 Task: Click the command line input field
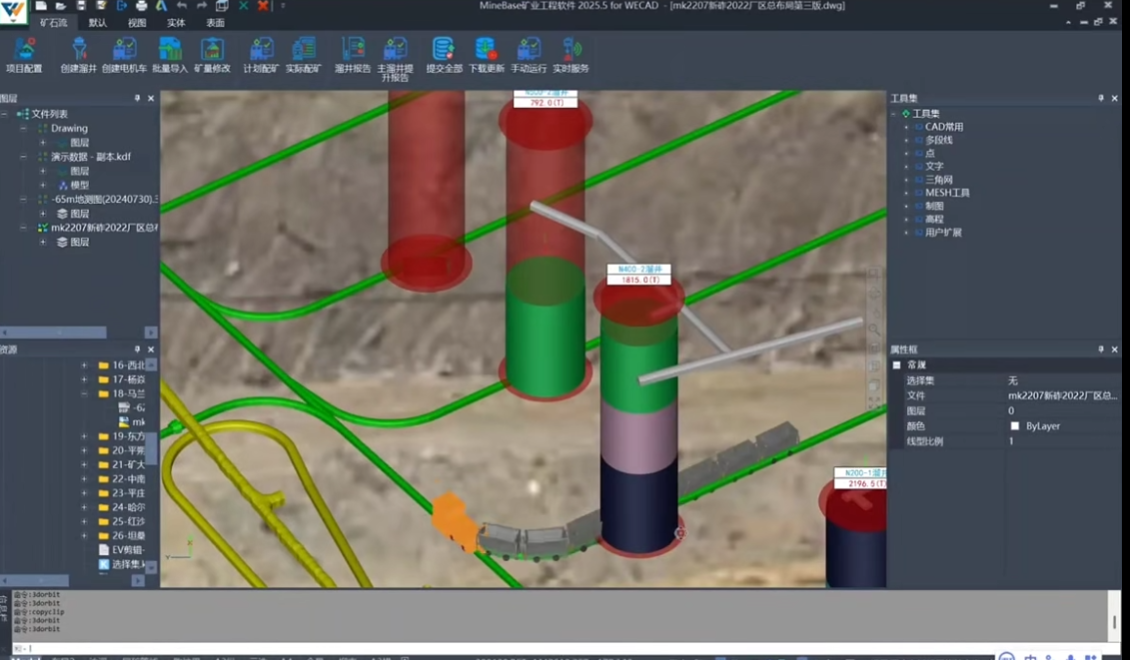coord(500,648)
